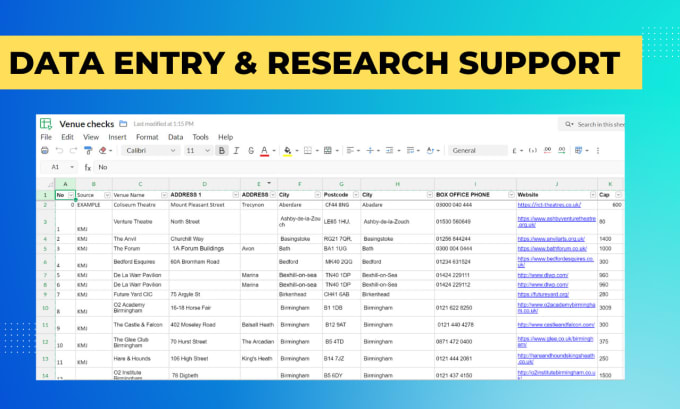The image size is (680, 409).
Task: Open the Help menu
Action: click(x=226, y=137)
